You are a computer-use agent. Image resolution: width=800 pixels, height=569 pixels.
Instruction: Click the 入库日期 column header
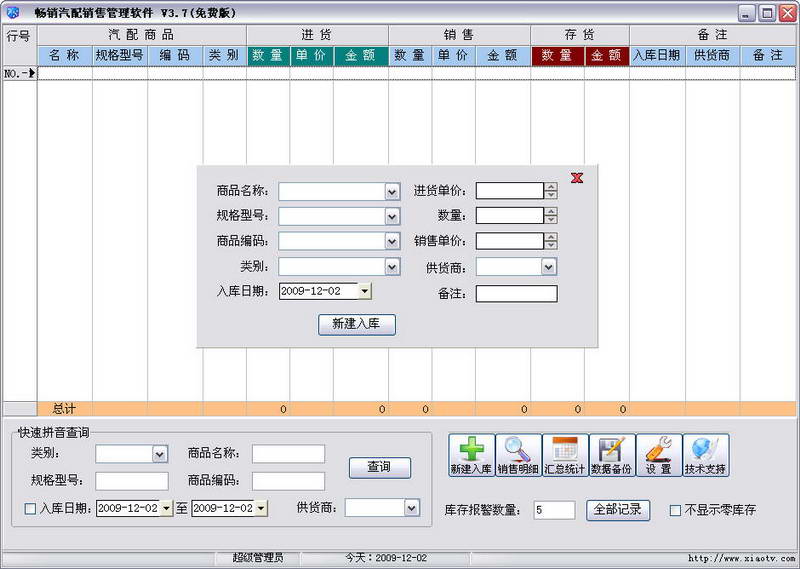coord(657,56)
